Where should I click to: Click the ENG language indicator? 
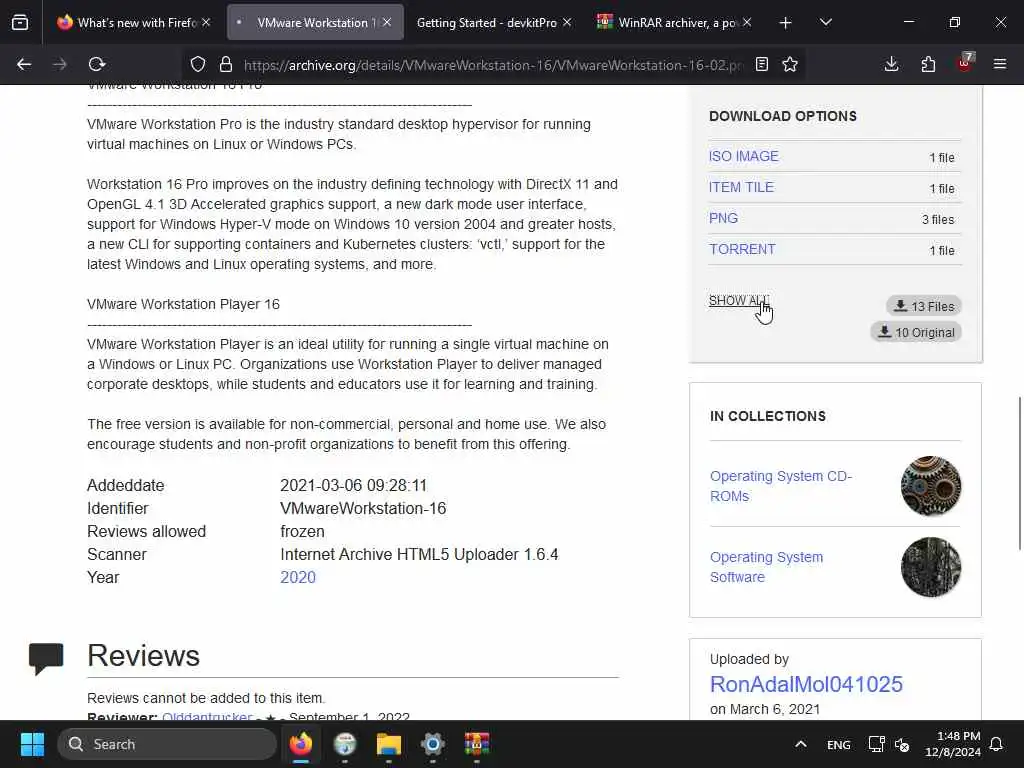839,744
